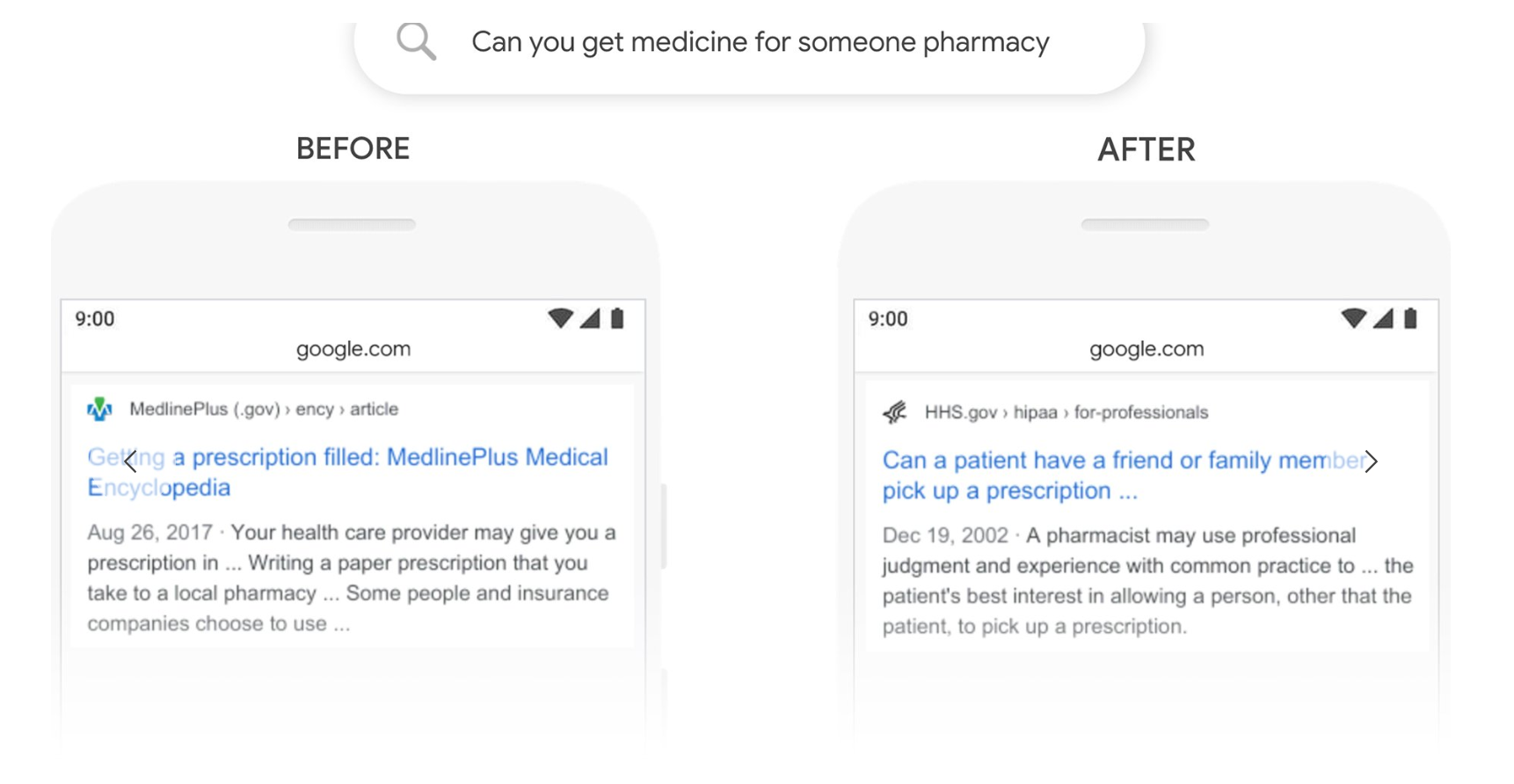1514x784 pixels.
Task: Click google.com address in the BEFORE phone
Action: (x=353, y=349)
